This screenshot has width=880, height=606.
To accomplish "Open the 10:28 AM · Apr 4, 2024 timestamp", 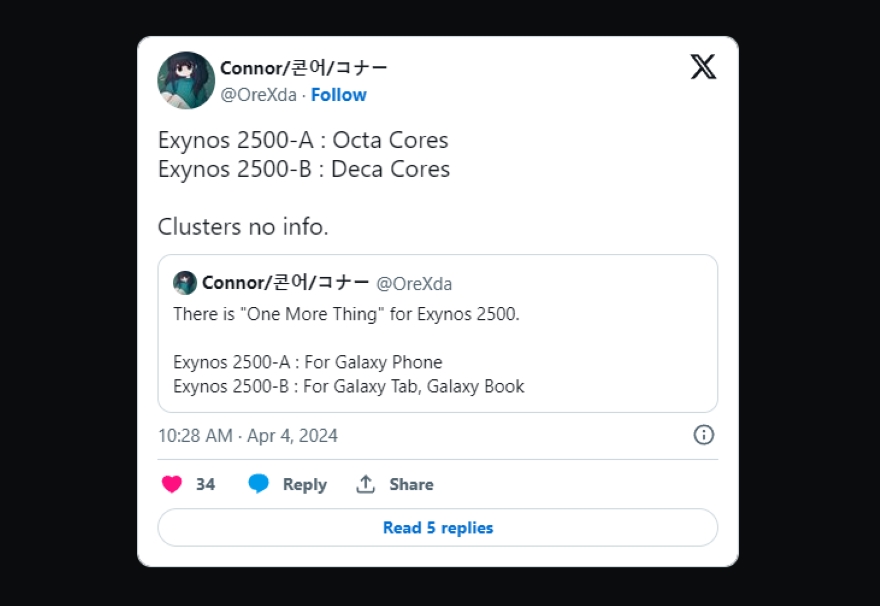I will click(x=248, y=436).
